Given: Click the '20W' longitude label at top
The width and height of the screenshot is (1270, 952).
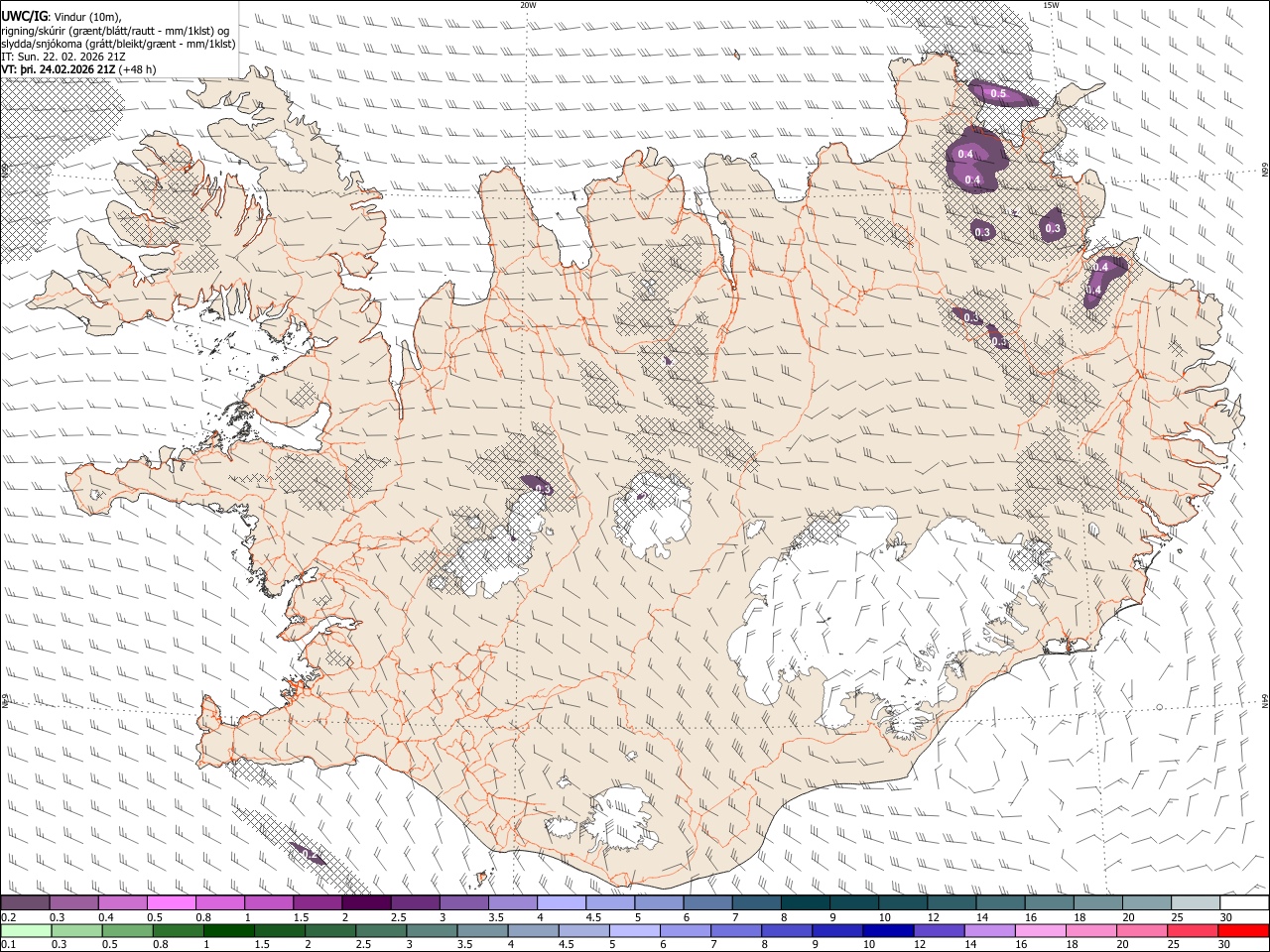Looking at the screenshot, I should [x=528, y=5].
